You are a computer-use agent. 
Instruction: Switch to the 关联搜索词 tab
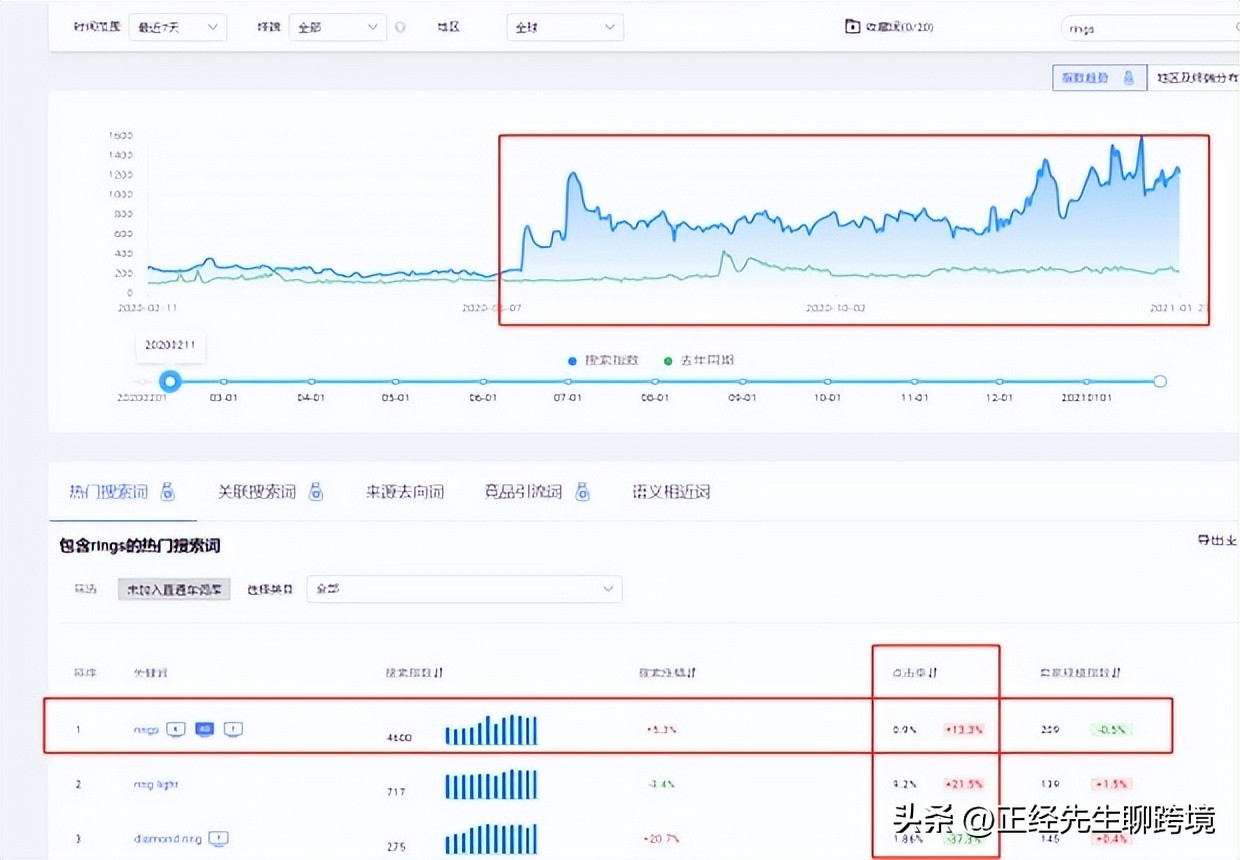tap(257, 492)
